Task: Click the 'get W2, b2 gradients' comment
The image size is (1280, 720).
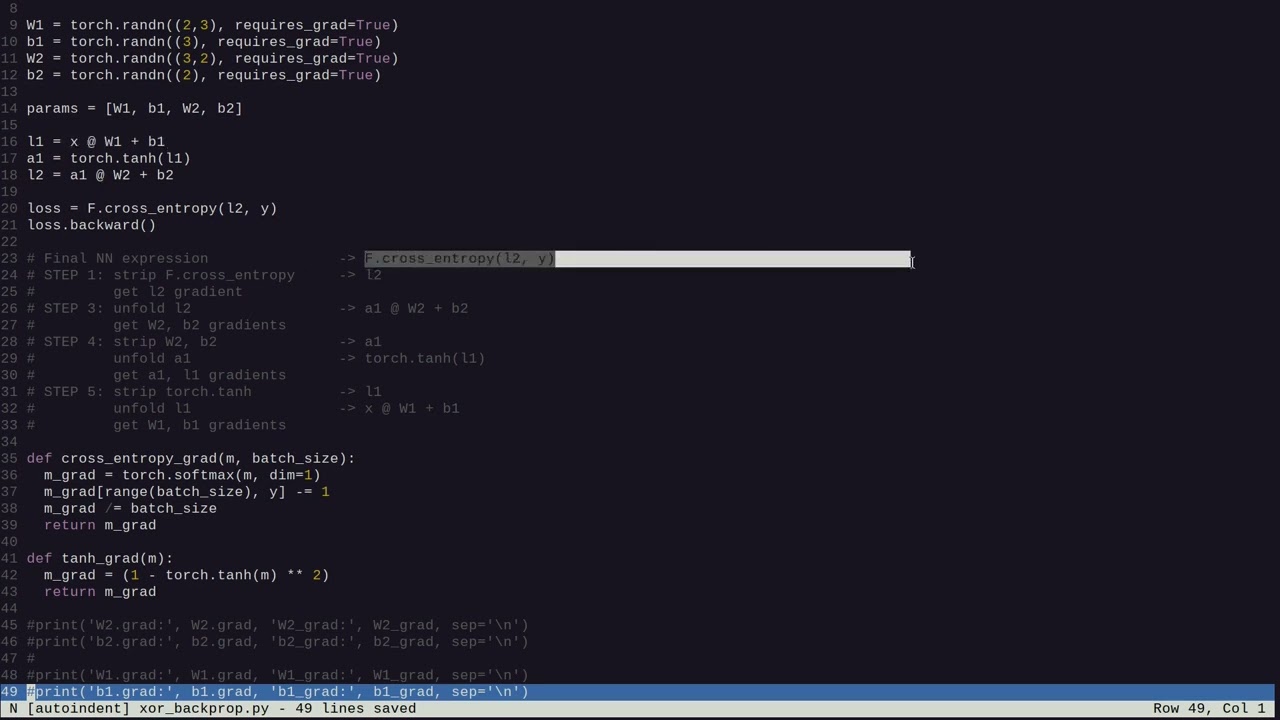Action: [200, 325]
